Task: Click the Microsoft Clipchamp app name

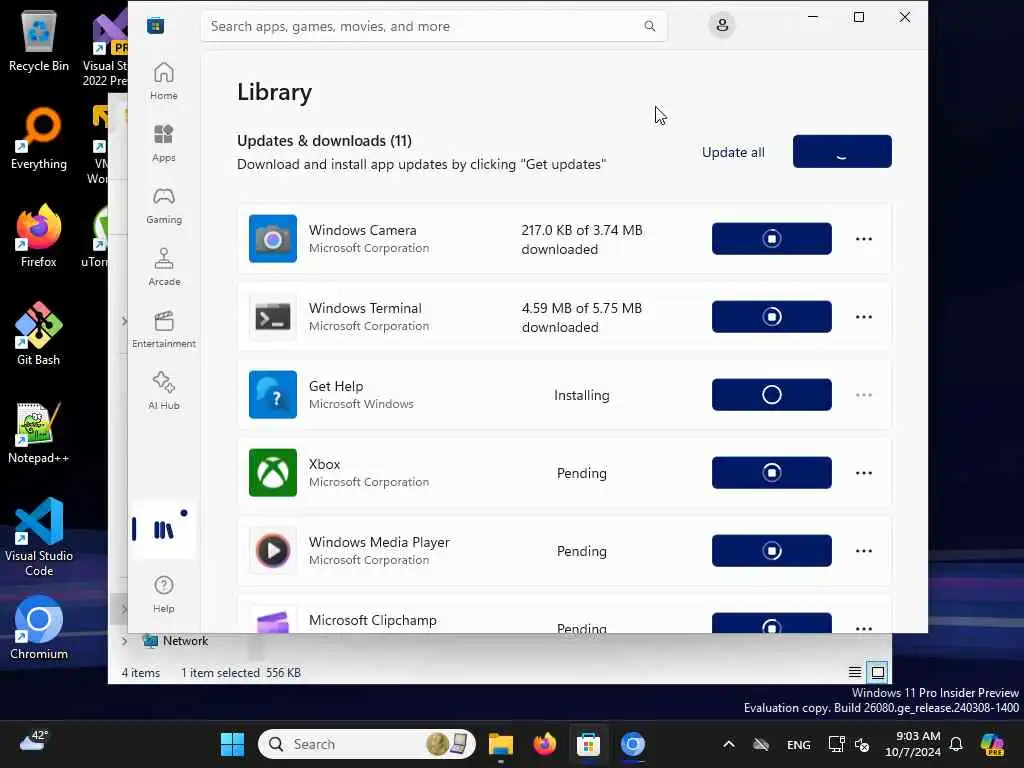Action: coord(372,620)
